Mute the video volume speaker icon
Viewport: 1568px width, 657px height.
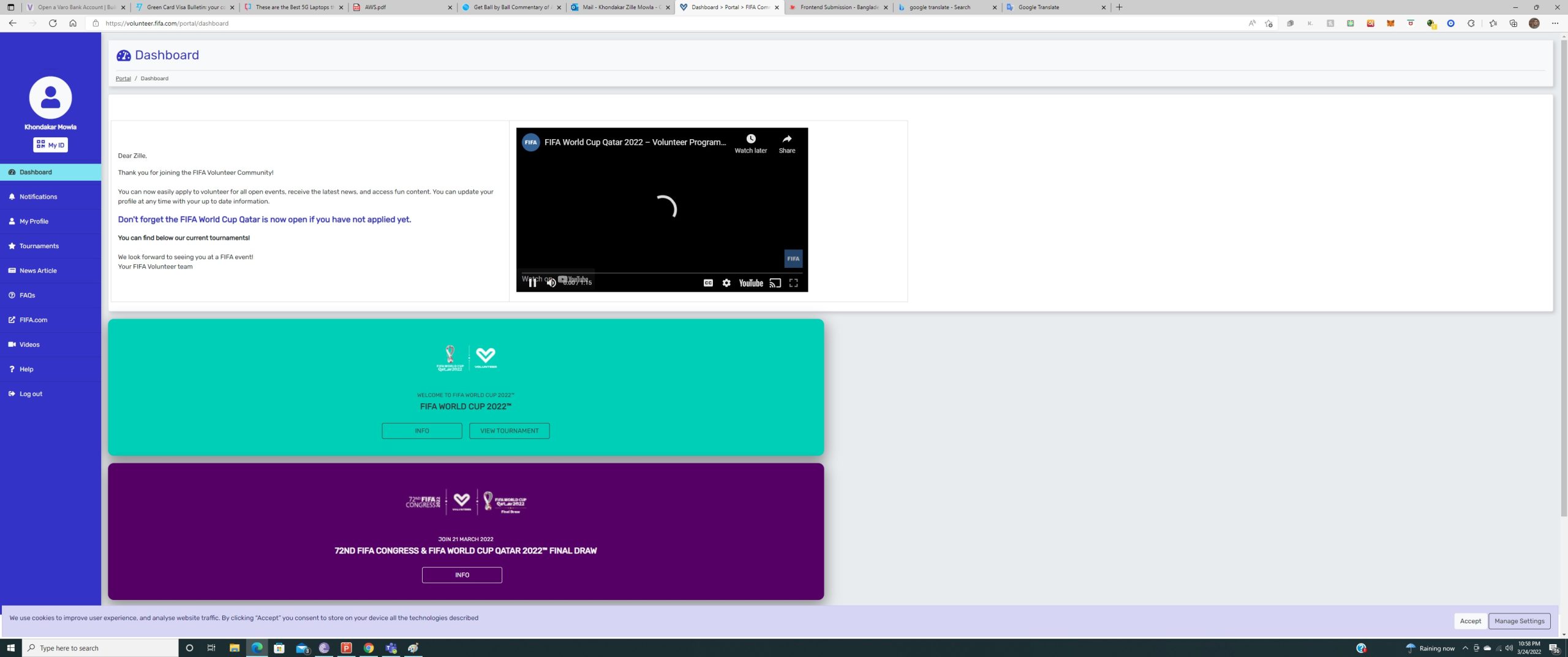point(551,283)
